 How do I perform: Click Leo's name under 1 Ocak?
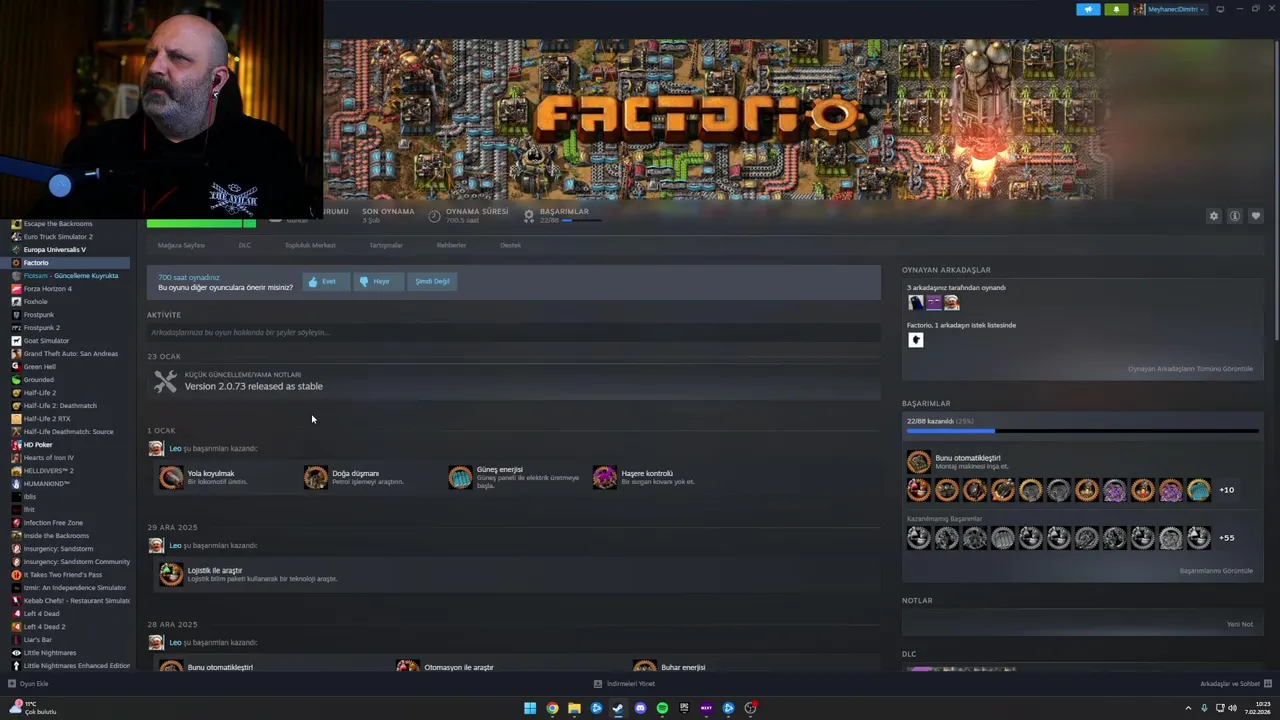click(175, 449)
